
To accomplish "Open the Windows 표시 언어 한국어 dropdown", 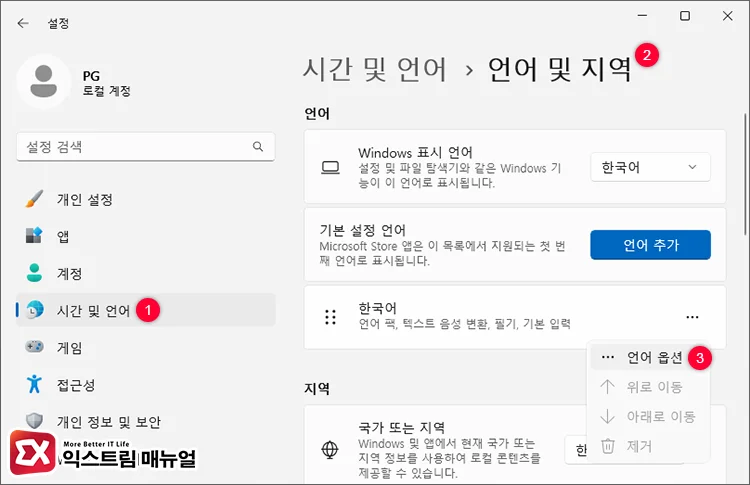I will [x=650, y=167].
